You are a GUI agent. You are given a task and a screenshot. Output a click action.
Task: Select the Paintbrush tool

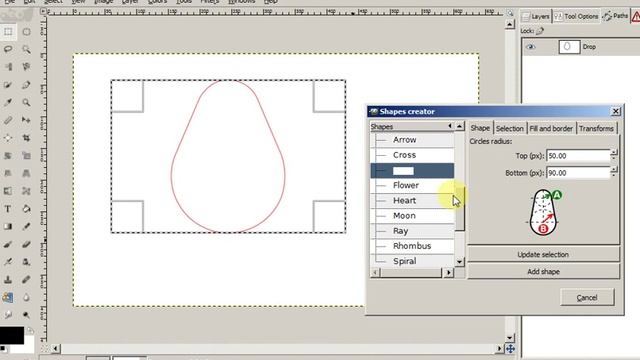pos(8,244)
